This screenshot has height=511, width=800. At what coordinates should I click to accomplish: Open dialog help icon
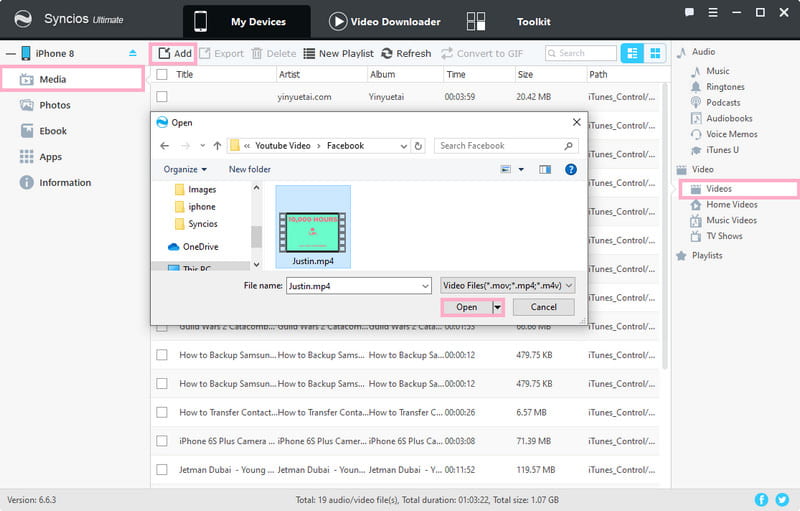[571, 169]
